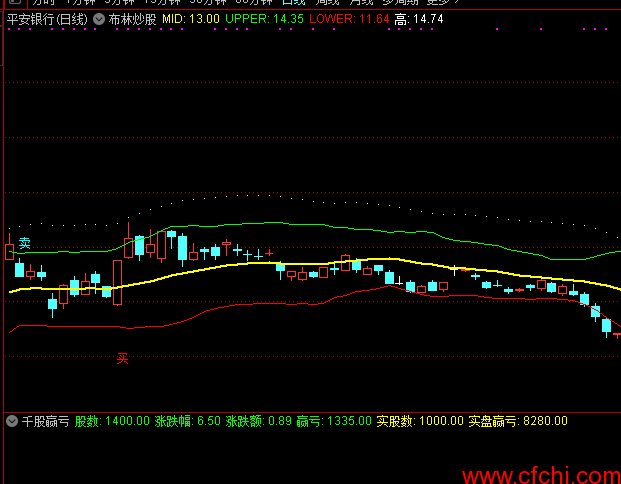Click the 股数: 1400.00 readout
This screenshot has width=621, height=484.
tap(112, 421)
